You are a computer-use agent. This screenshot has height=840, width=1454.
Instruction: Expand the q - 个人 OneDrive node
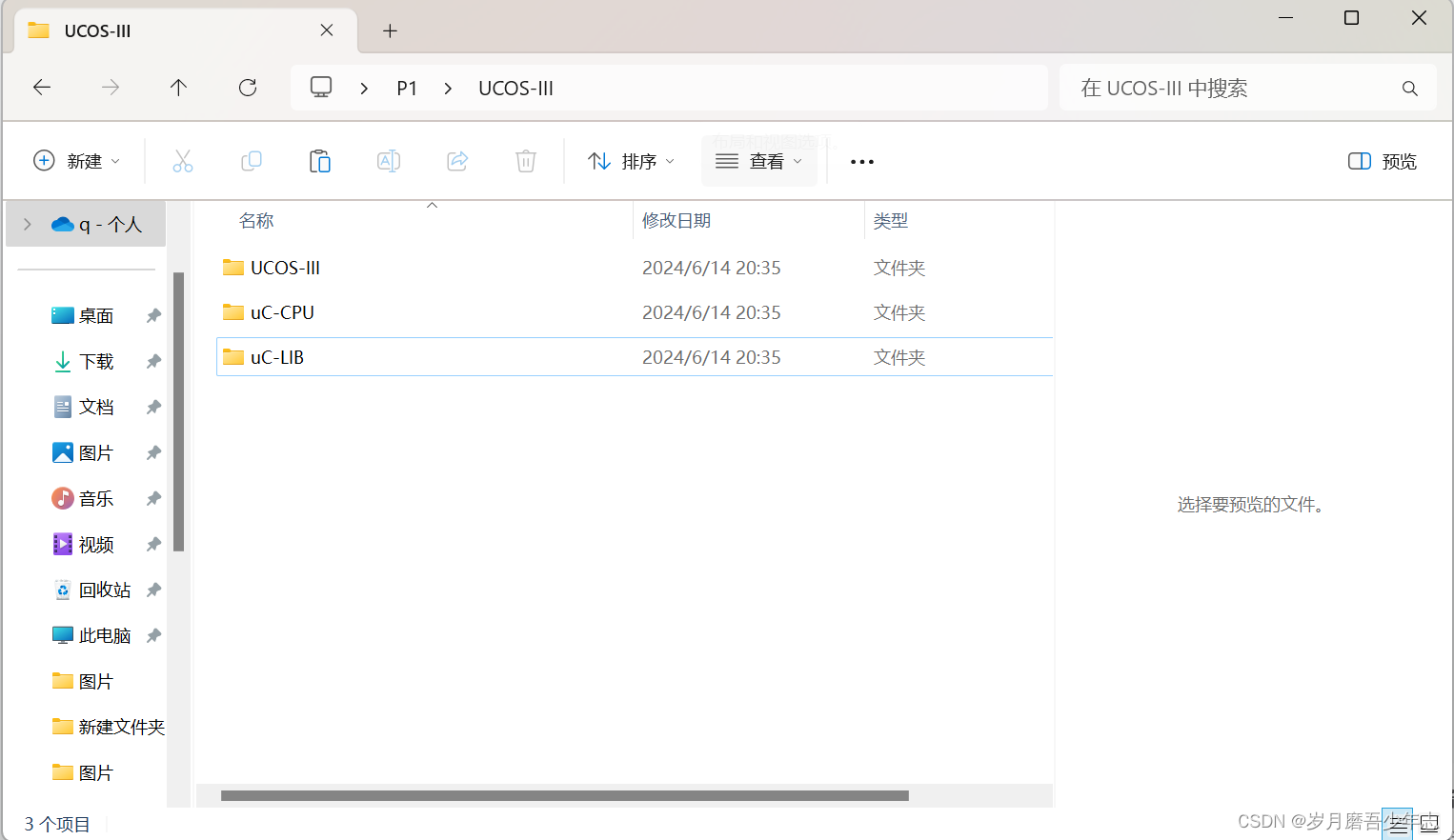28,225
